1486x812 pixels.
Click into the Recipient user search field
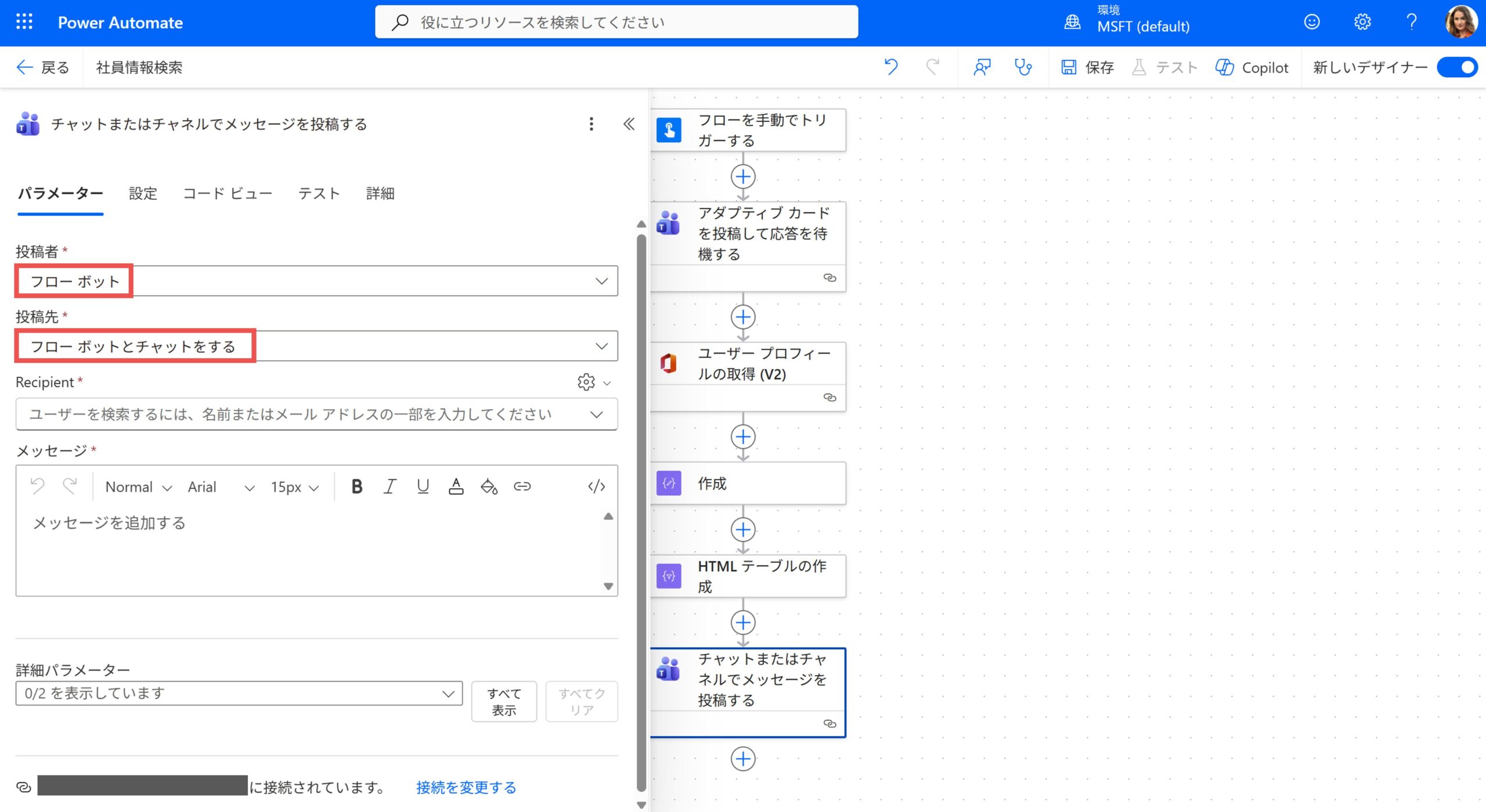290,414
